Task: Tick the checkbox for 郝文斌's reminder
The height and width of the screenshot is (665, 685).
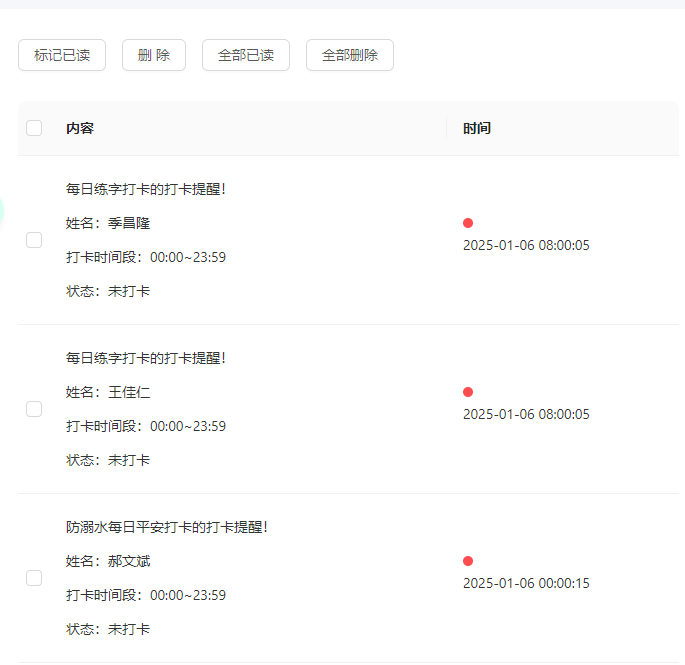Action: 34,578
